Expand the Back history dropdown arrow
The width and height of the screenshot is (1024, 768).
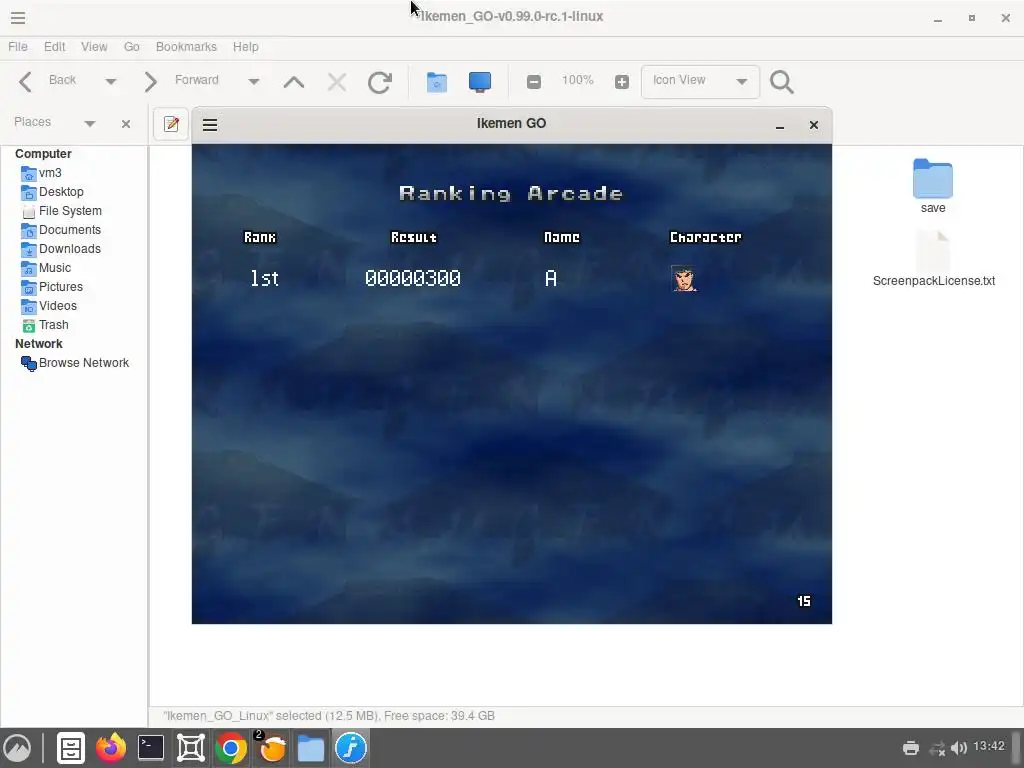coord(110,82)
